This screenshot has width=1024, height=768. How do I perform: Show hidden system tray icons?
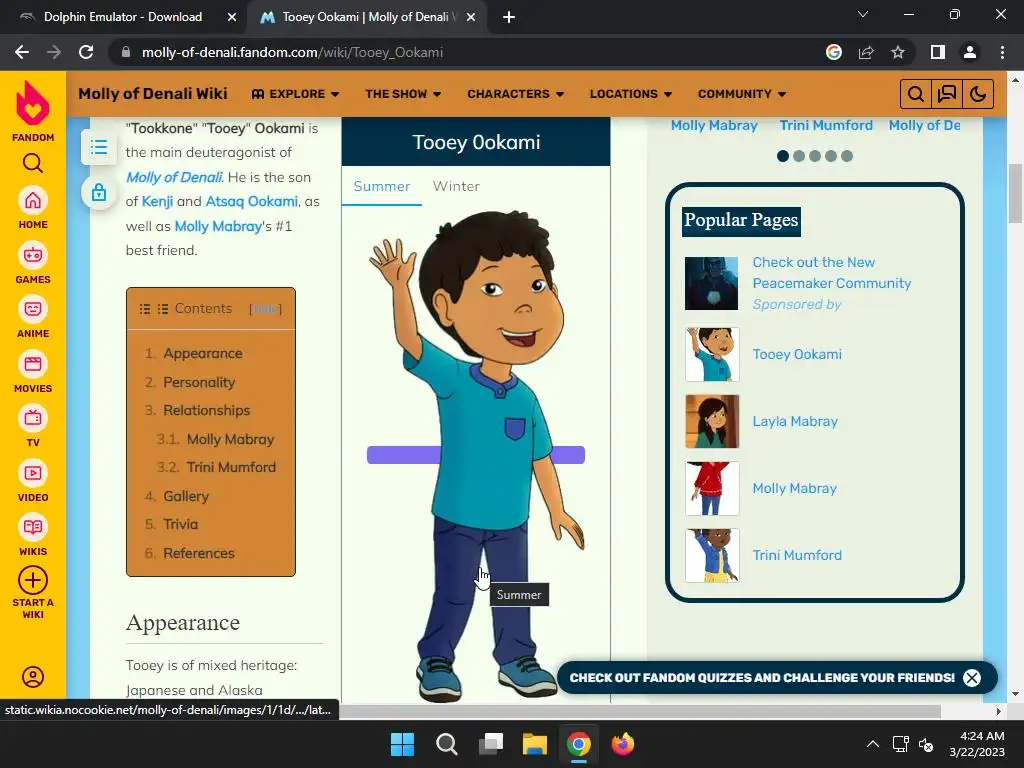[x=872, y=744]
